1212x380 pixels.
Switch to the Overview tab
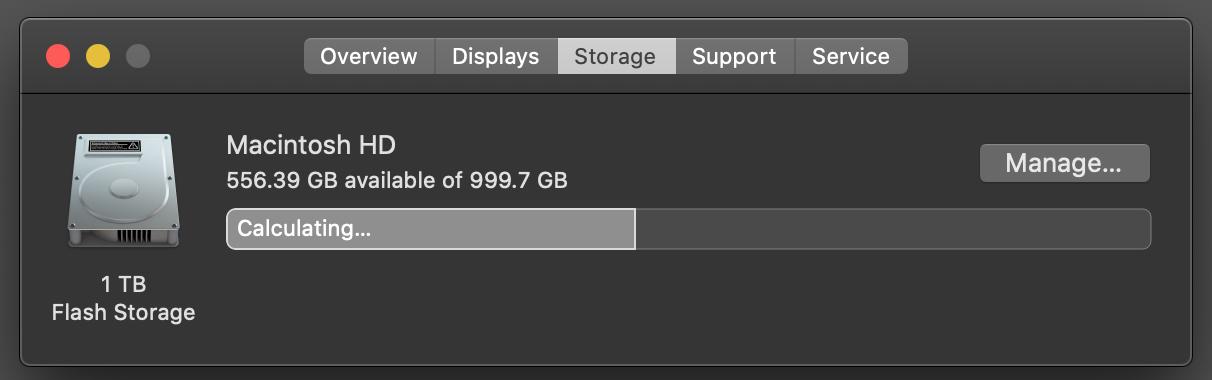tap(369, 56)
